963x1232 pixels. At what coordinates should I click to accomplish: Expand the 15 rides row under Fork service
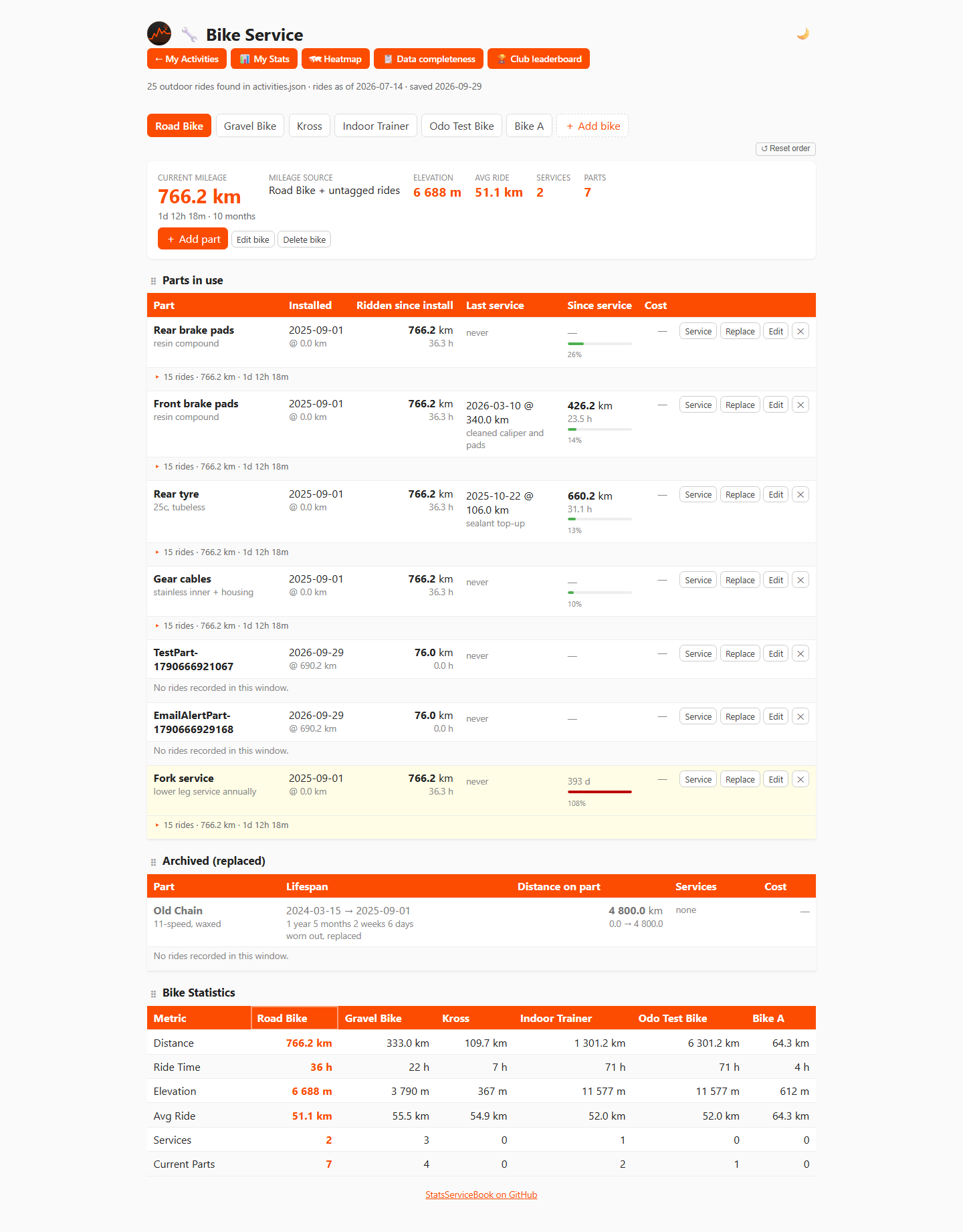[x=221, y=825]
